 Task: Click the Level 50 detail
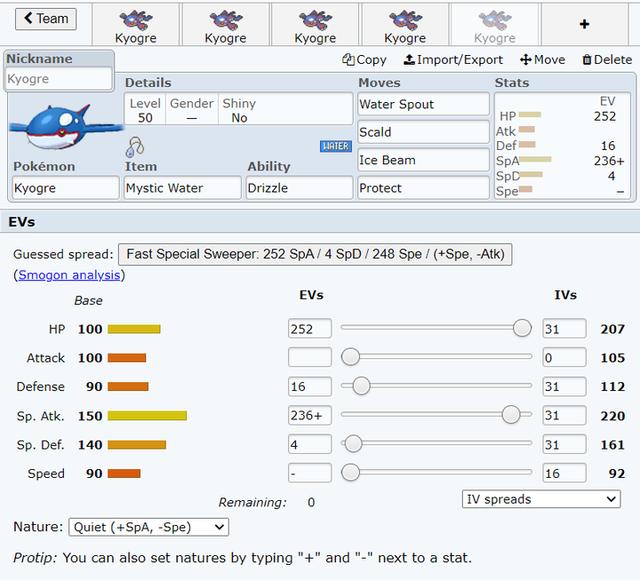[145, 110]
